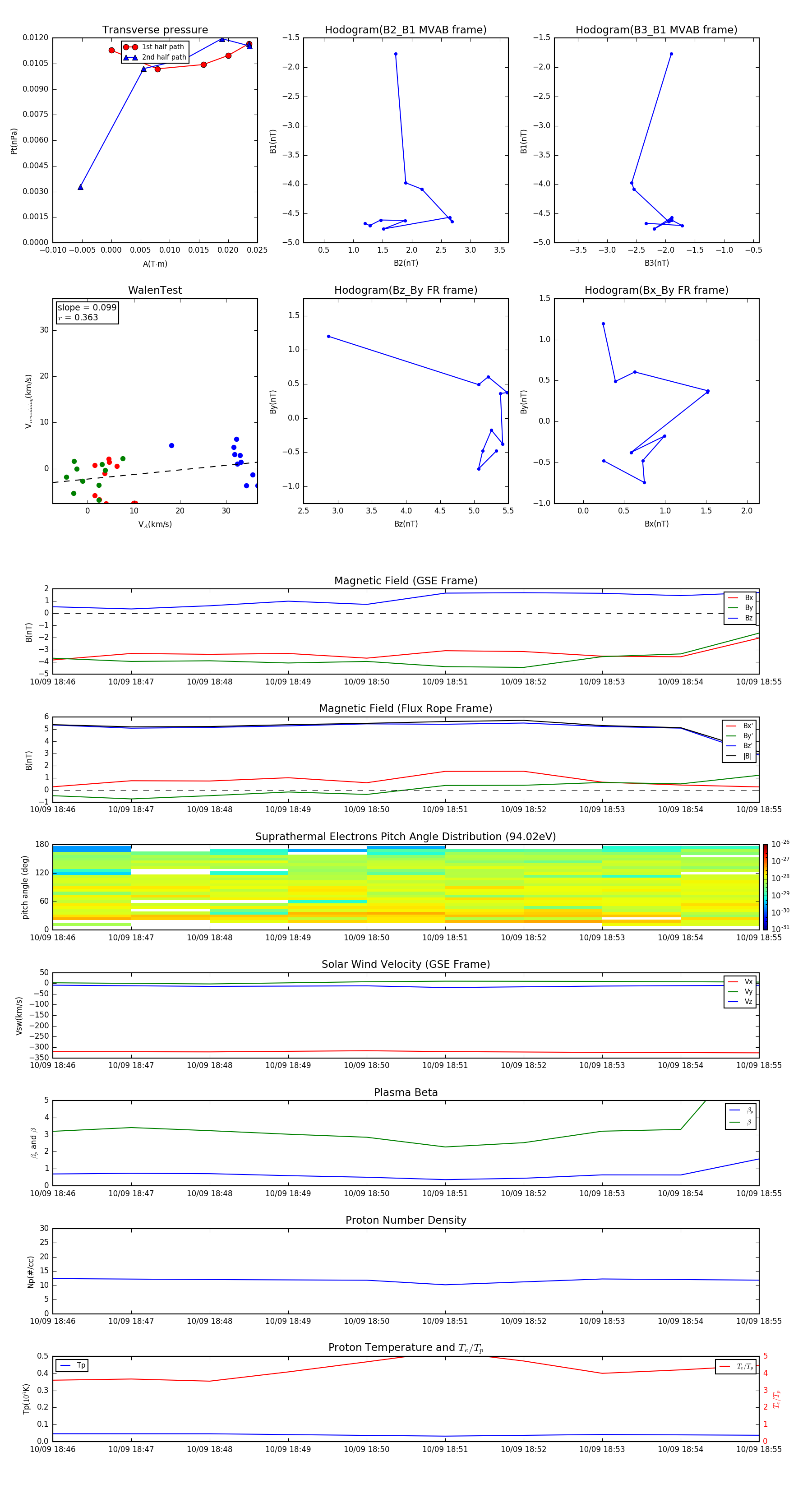Viewport: 812px width, 1489px height.
Task: Click the 'Hodogram(Bz_By FR frame)' title
Action: [406, 290]
